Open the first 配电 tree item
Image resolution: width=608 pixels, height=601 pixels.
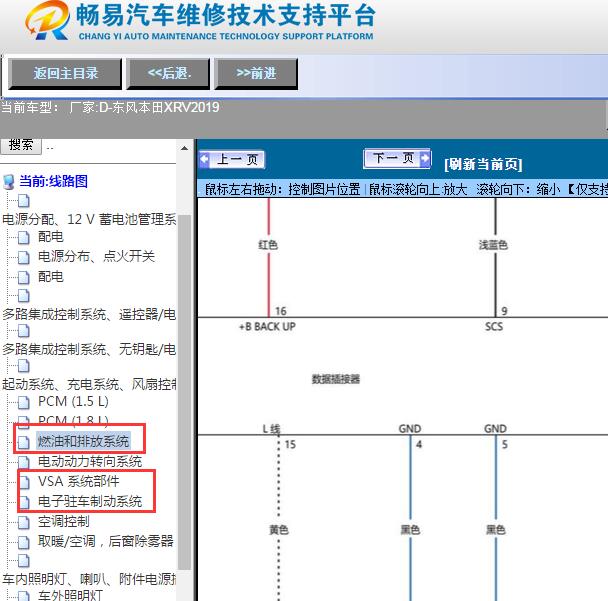50,237
